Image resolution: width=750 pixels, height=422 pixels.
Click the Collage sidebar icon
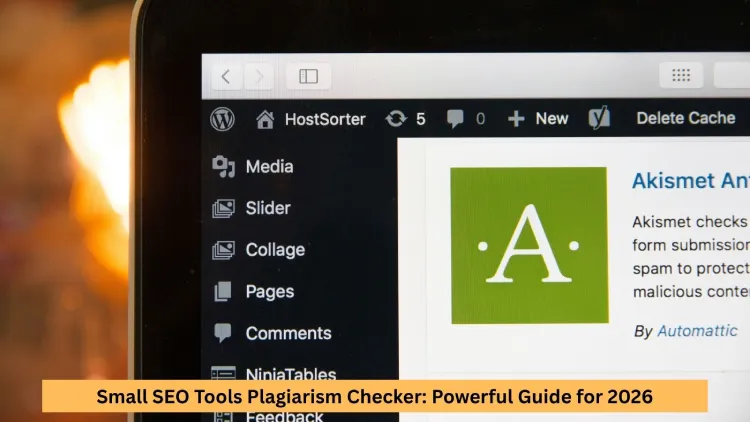[223, 250]
